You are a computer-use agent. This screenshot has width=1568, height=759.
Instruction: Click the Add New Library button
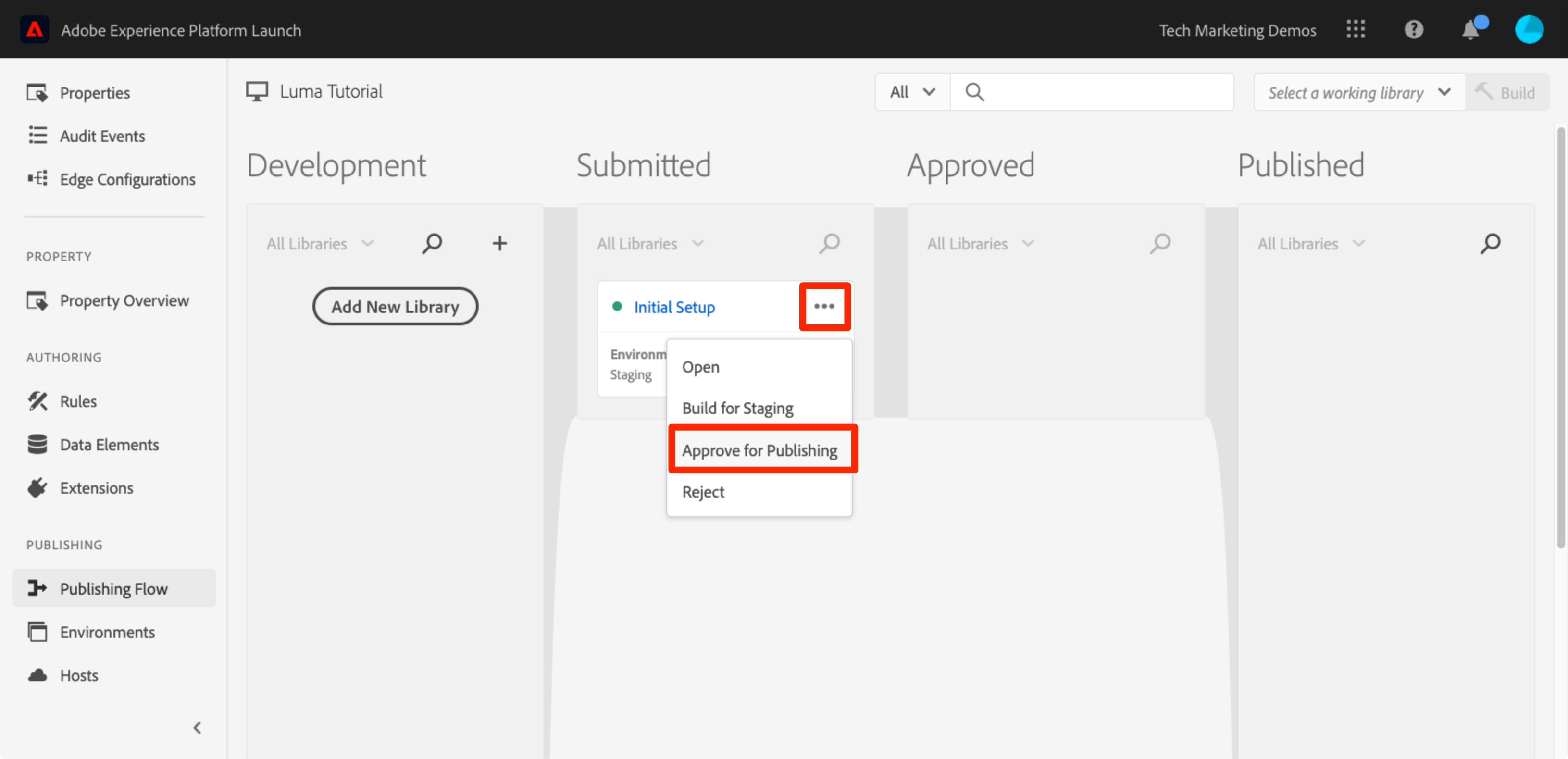[x=395, y=306]
